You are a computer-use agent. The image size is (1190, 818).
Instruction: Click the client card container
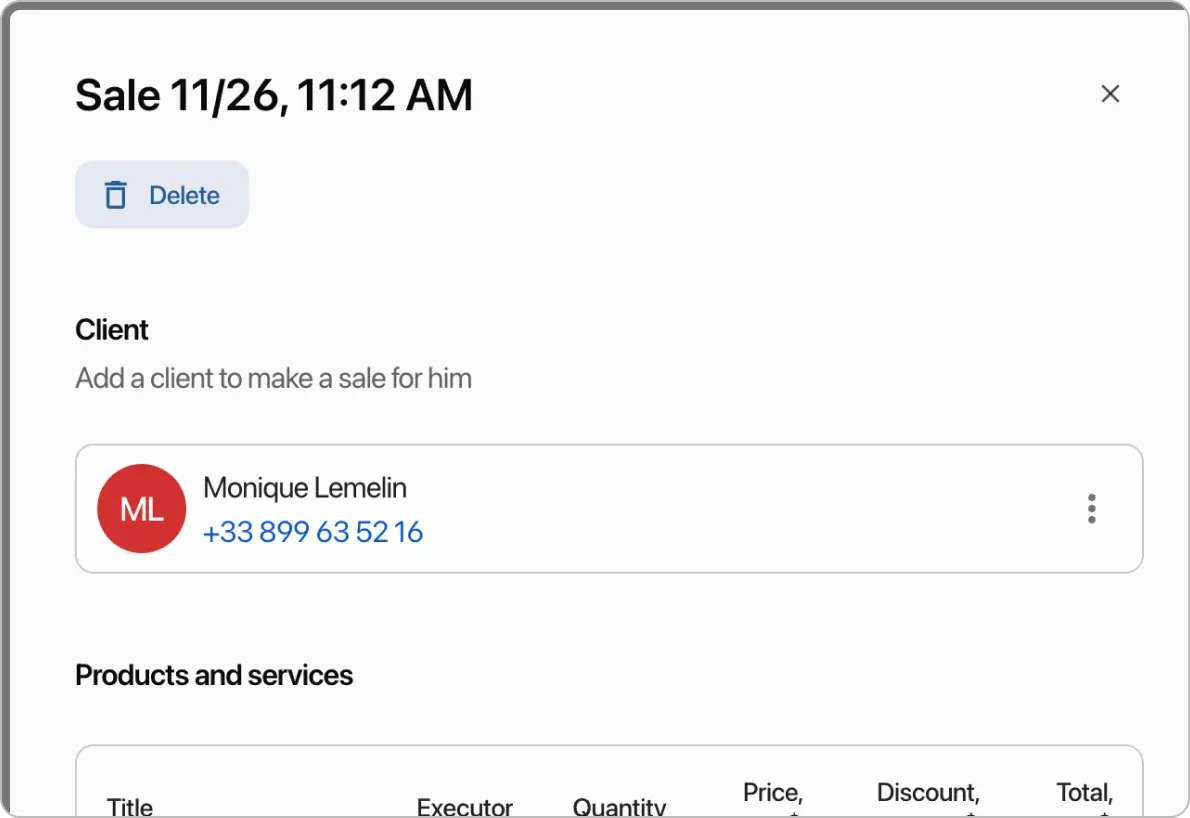click(x=608, y=509)
